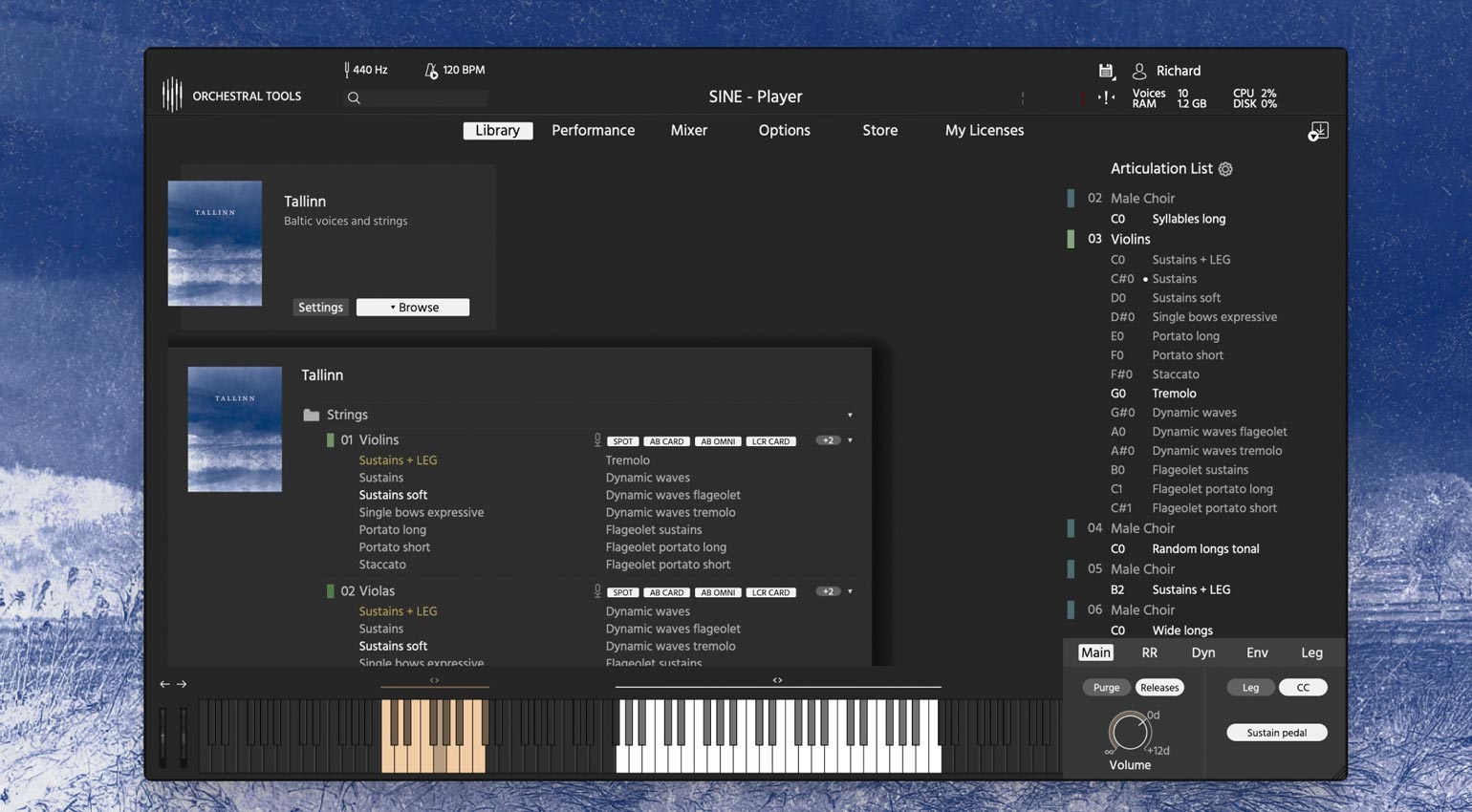Toggle LCR CARD mic for 01 Violins
Image resolution: width=1472 pixels, height=812 pixels.
pos(770,441)
